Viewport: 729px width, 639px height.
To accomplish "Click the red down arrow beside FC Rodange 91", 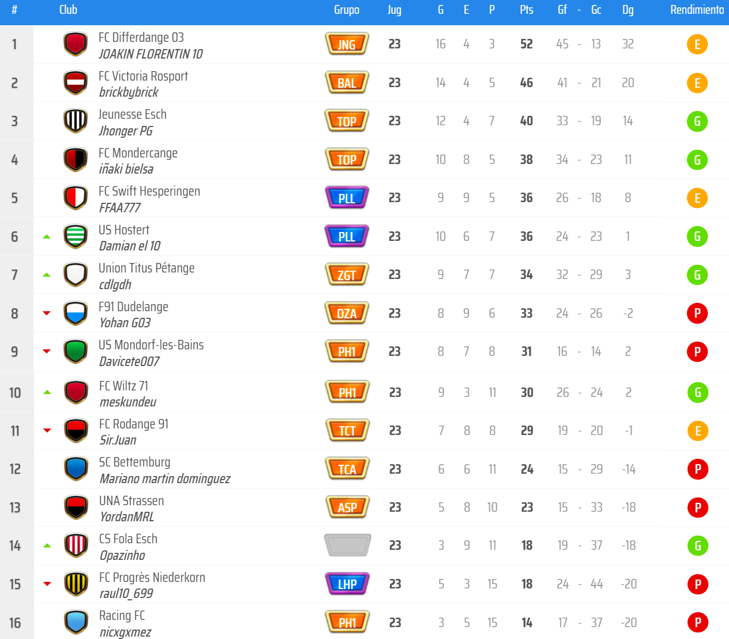I will (47, 431).
